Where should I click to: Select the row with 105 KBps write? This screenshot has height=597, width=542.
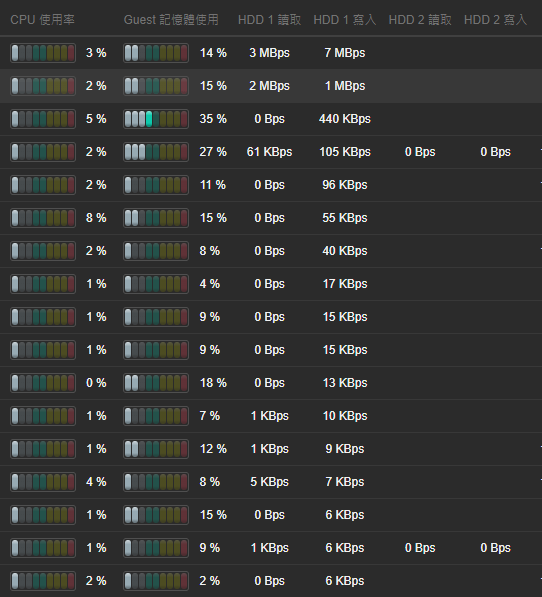click(x=271, y=152)
